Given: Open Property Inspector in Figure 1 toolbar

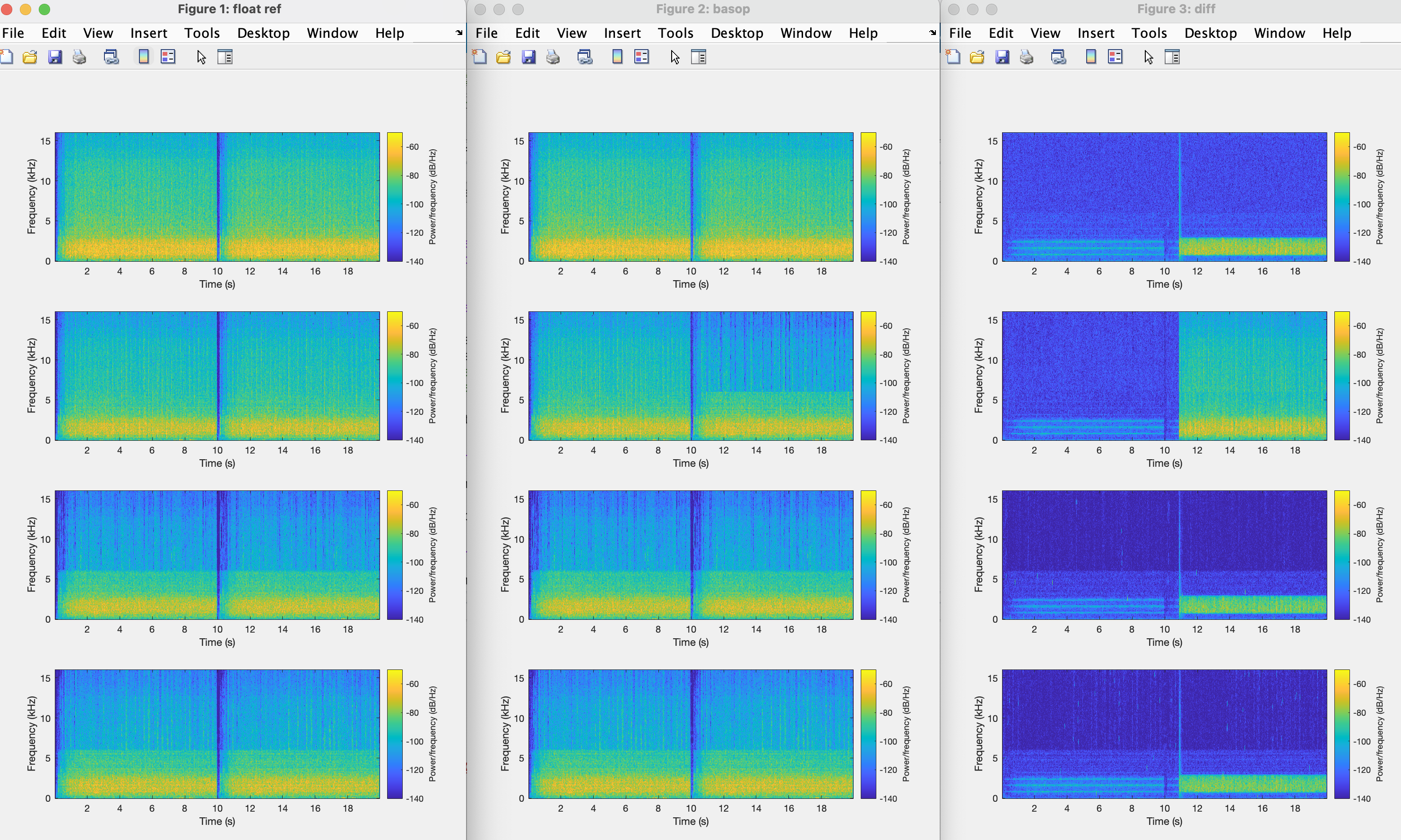Looking at the screenshot, I should [225, 57].
